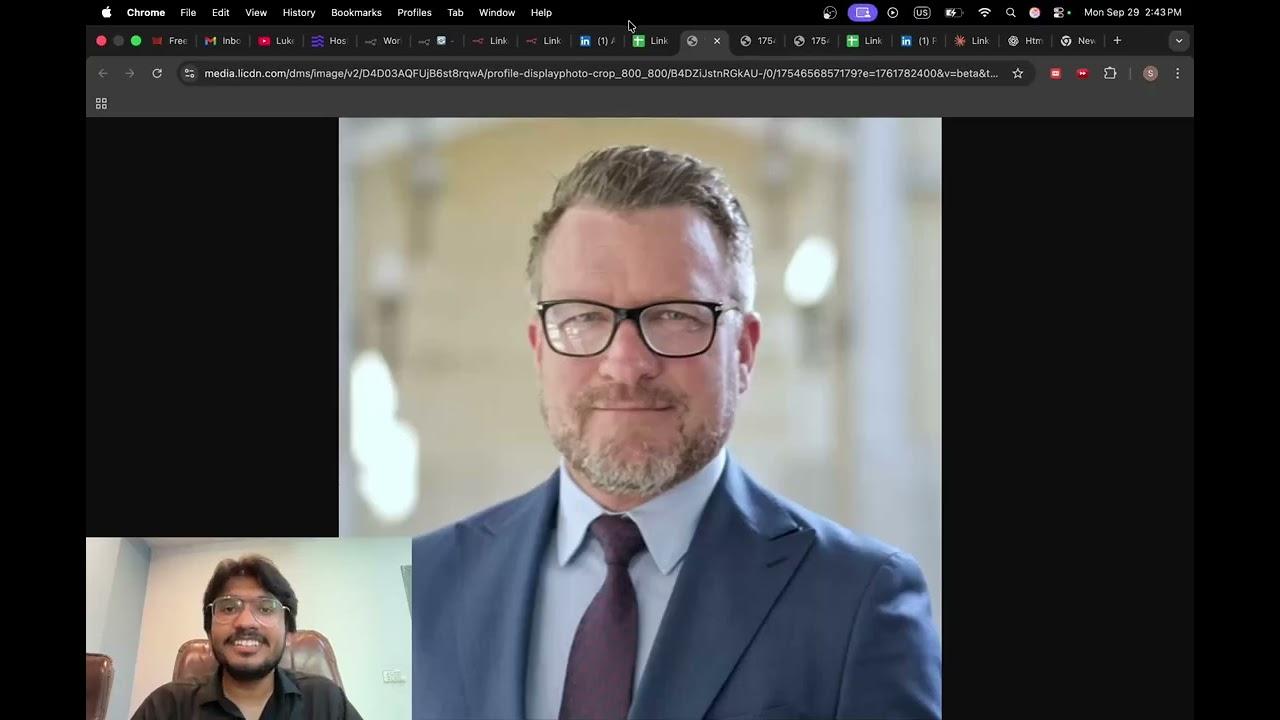Close the active image tab
The width and height of the screenshot is (1280, 720).
pos(716,41)
